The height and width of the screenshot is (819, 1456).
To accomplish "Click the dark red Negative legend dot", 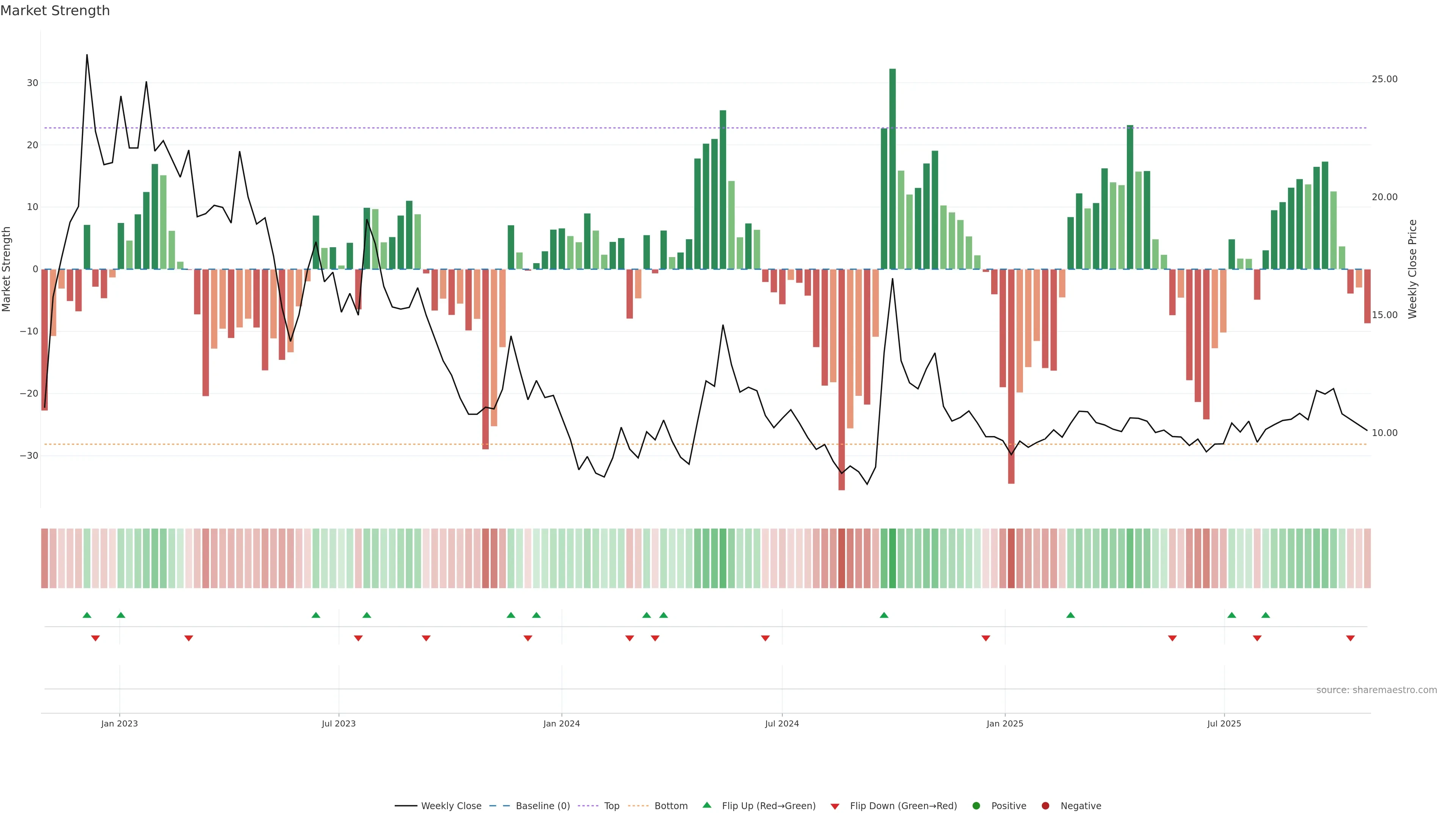I will tap(1045, 806).
